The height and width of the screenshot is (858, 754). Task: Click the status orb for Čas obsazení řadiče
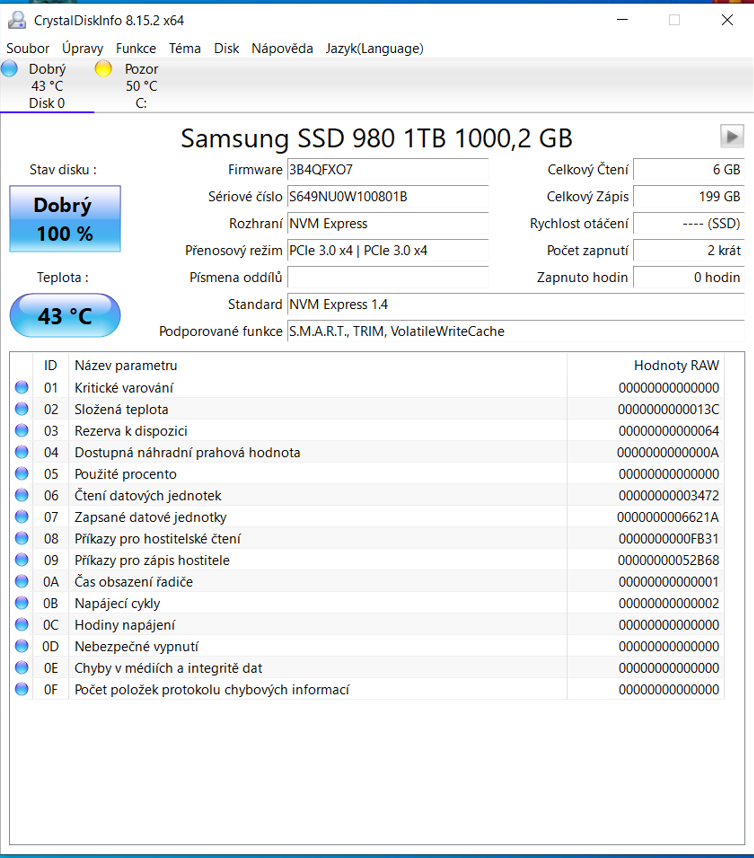pyautogui.click(x=22, y=582)
